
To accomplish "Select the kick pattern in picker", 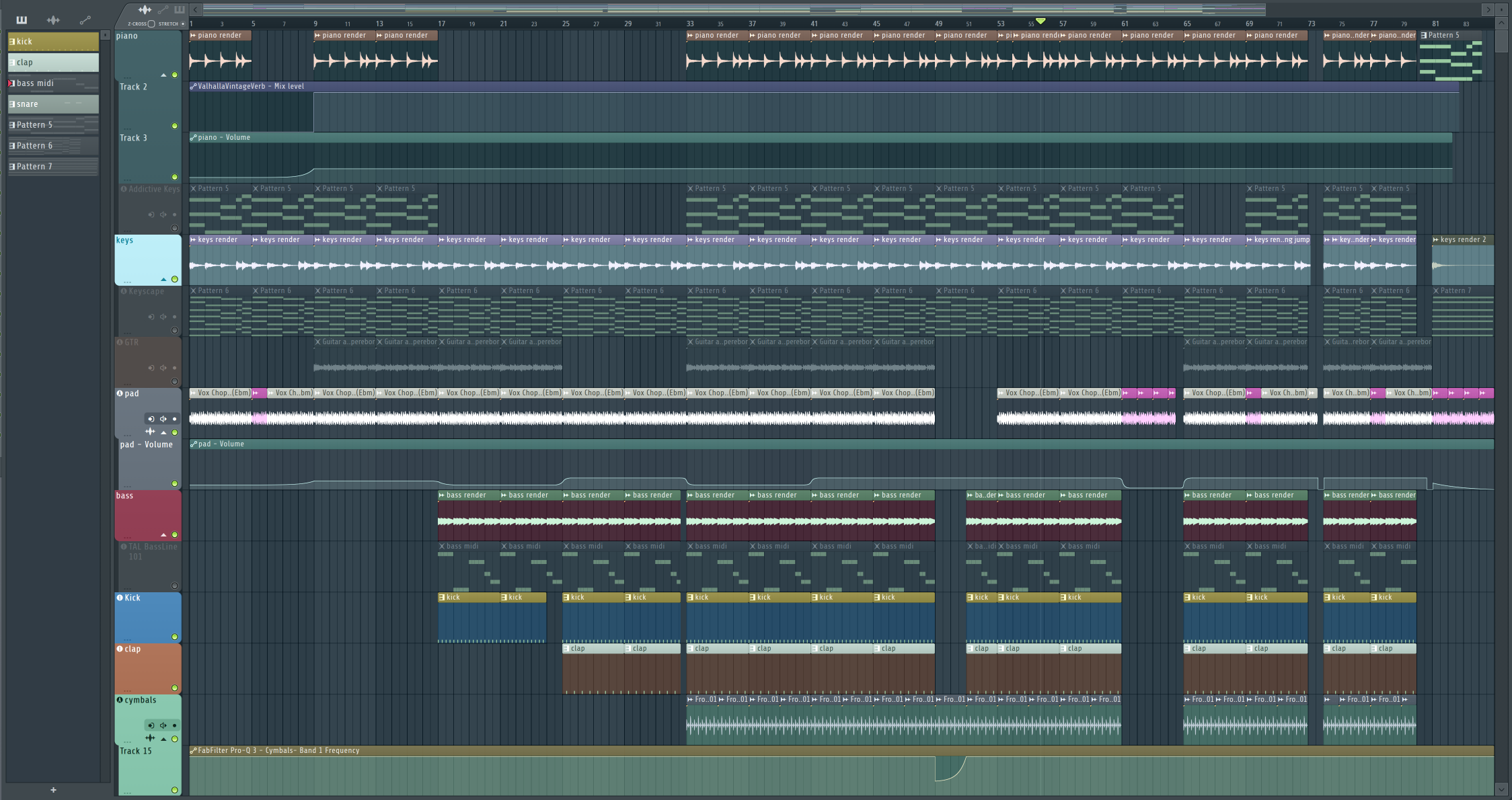I will click(53, 42).
